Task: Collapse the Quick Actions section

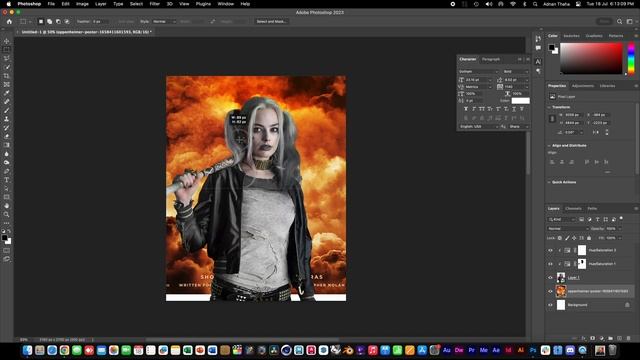Action: (549, 182)
